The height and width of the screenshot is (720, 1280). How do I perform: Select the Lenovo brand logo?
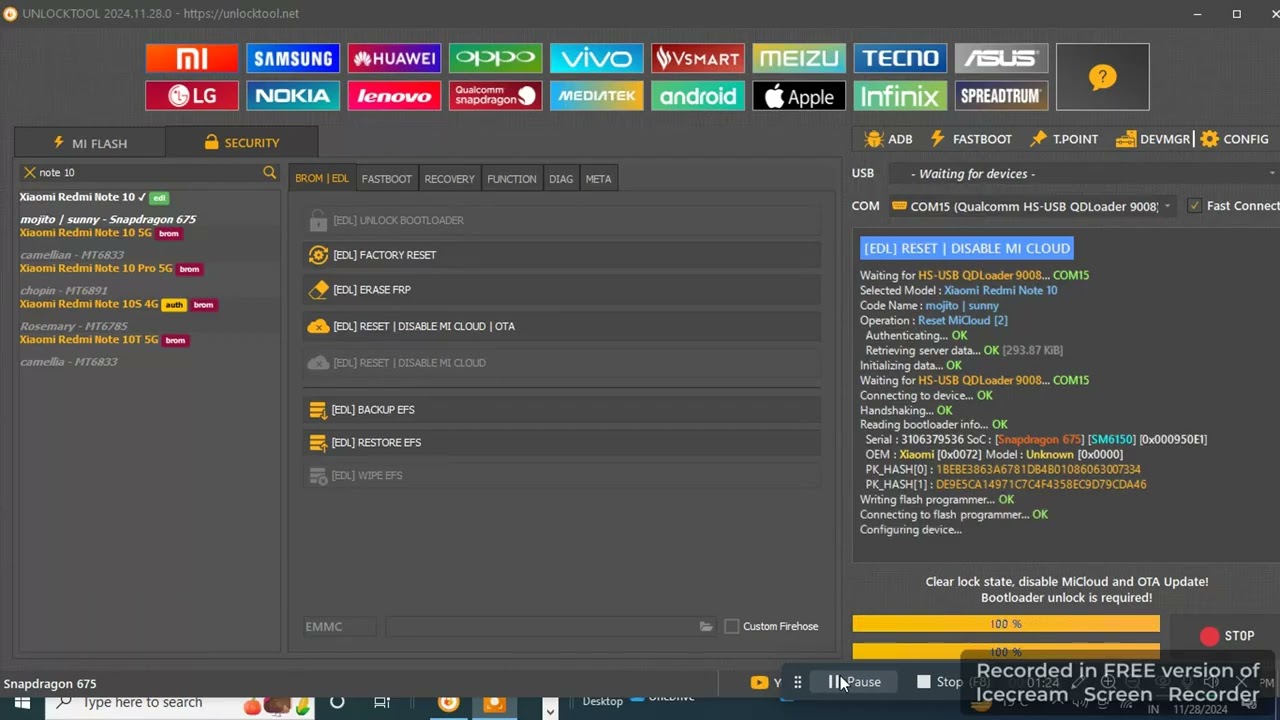(394, 96)
